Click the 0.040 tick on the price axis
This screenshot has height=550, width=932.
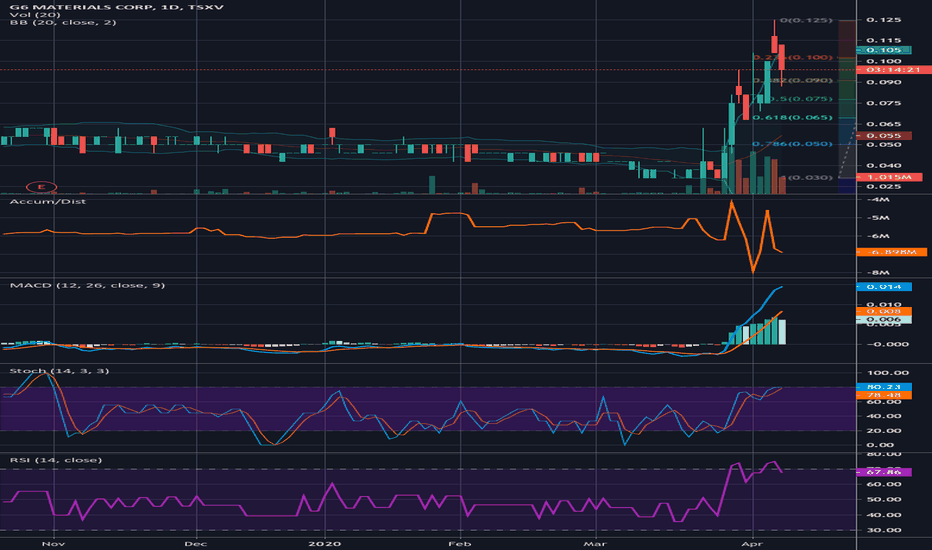[x=884, y=165]
